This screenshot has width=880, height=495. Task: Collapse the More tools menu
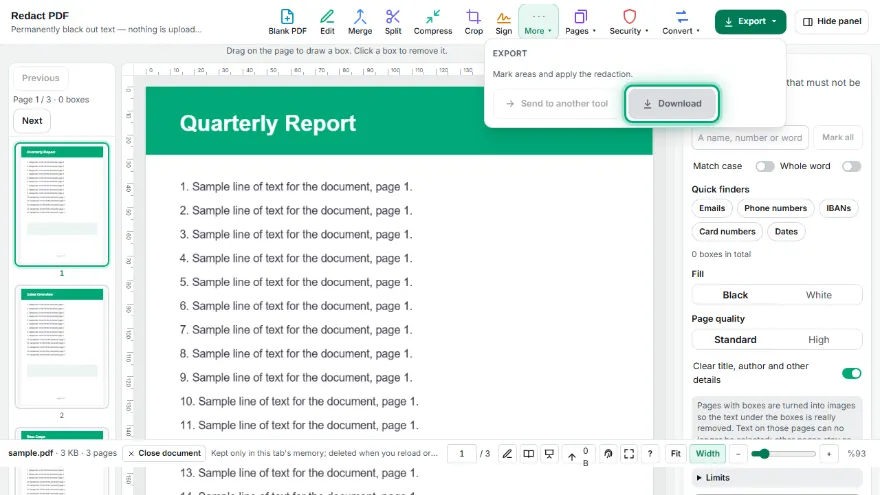point(538,22)
